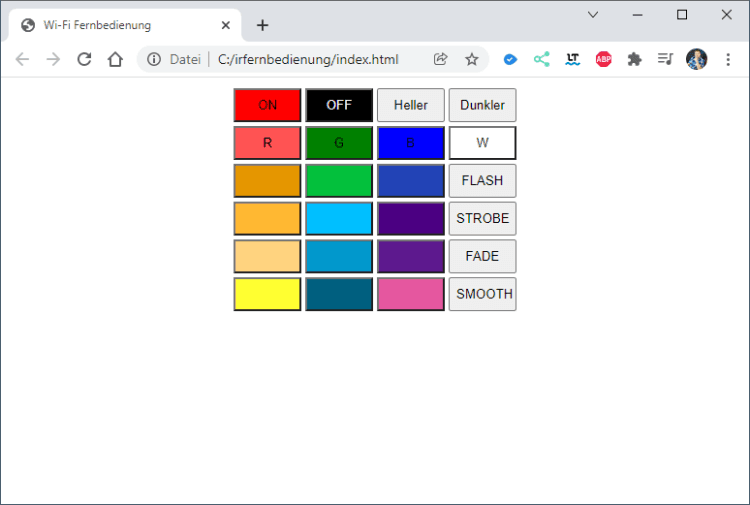Turn the light on with ON button
The image size is (750, 505).
pyautogui.click(x=267, y=105)
